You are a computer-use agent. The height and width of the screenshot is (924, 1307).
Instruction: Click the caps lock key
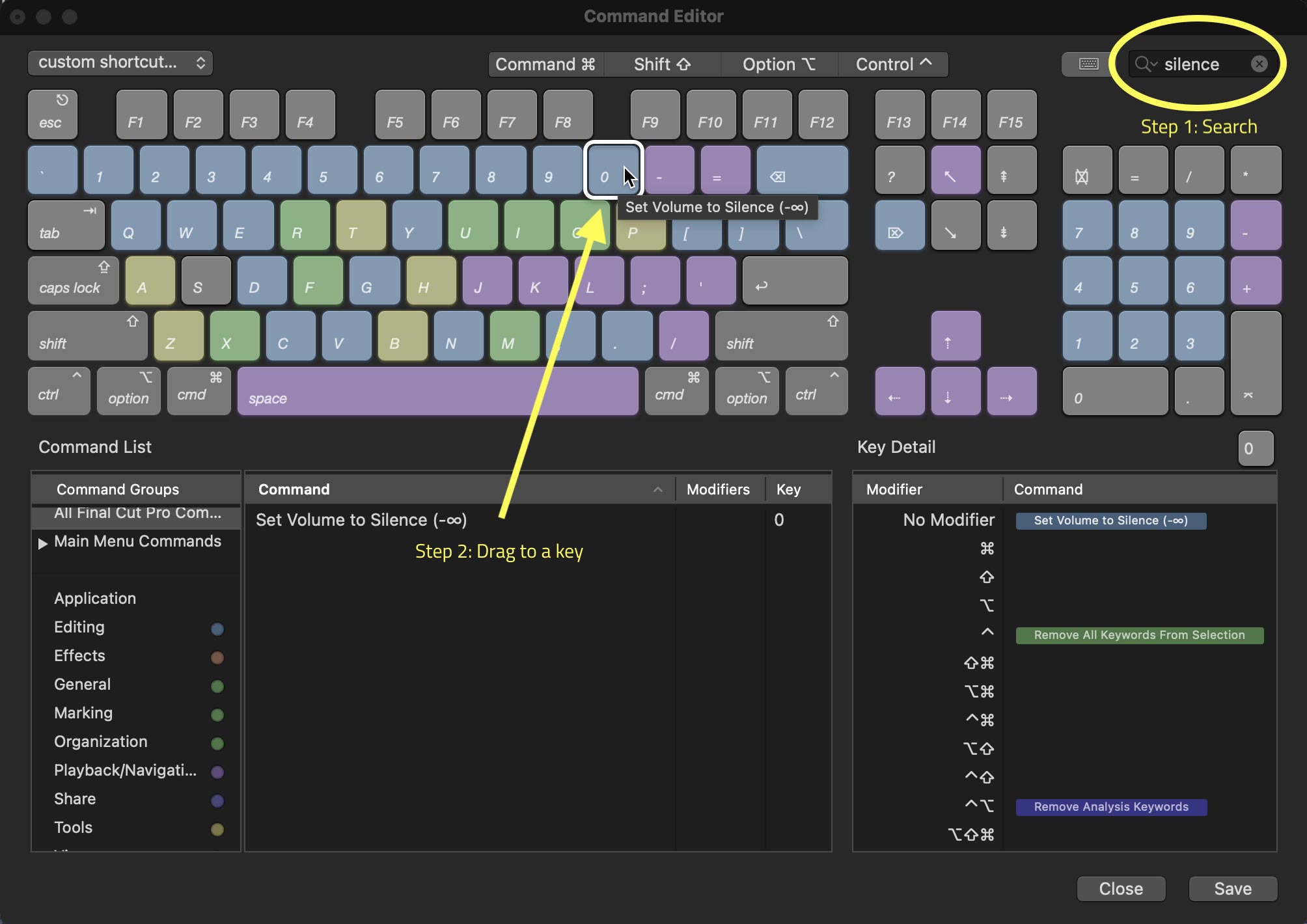coord(73,280)
